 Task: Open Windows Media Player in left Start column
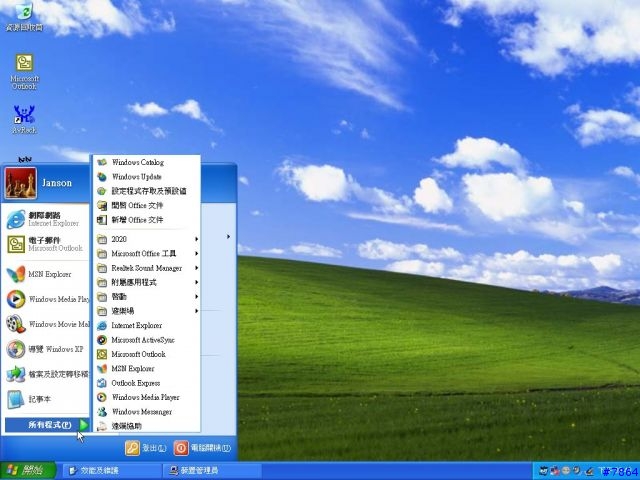coord(46,299)
